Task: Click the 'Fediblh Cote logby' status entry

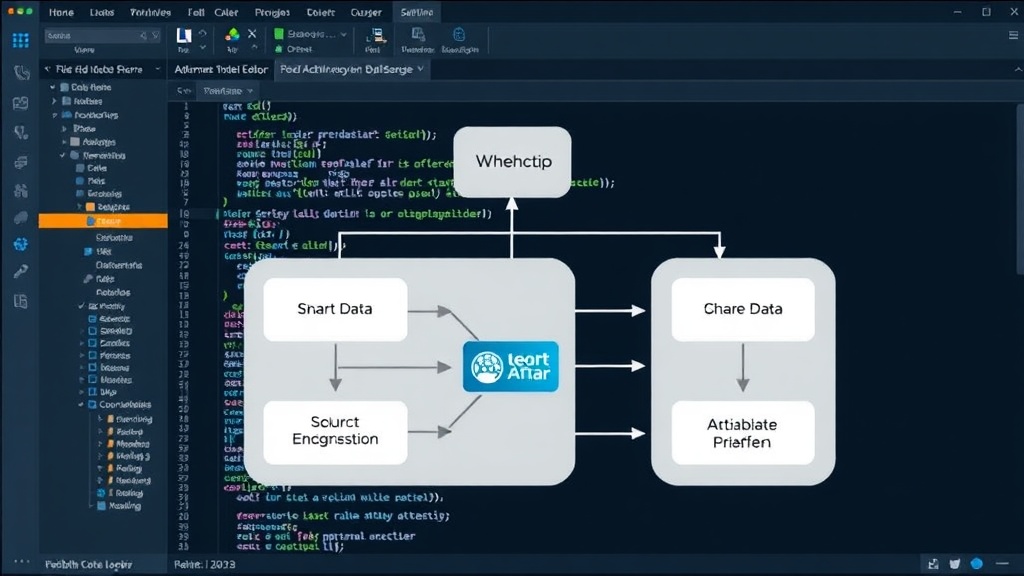Action: 88,564
